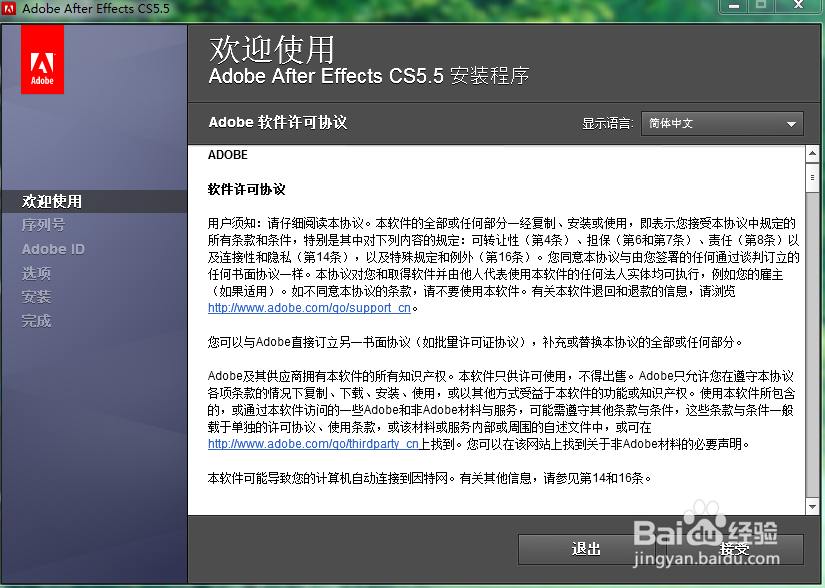Screen dimensions: 825x588
Task: Click the license scrollbar down arrow
Action: click(812, 507)
